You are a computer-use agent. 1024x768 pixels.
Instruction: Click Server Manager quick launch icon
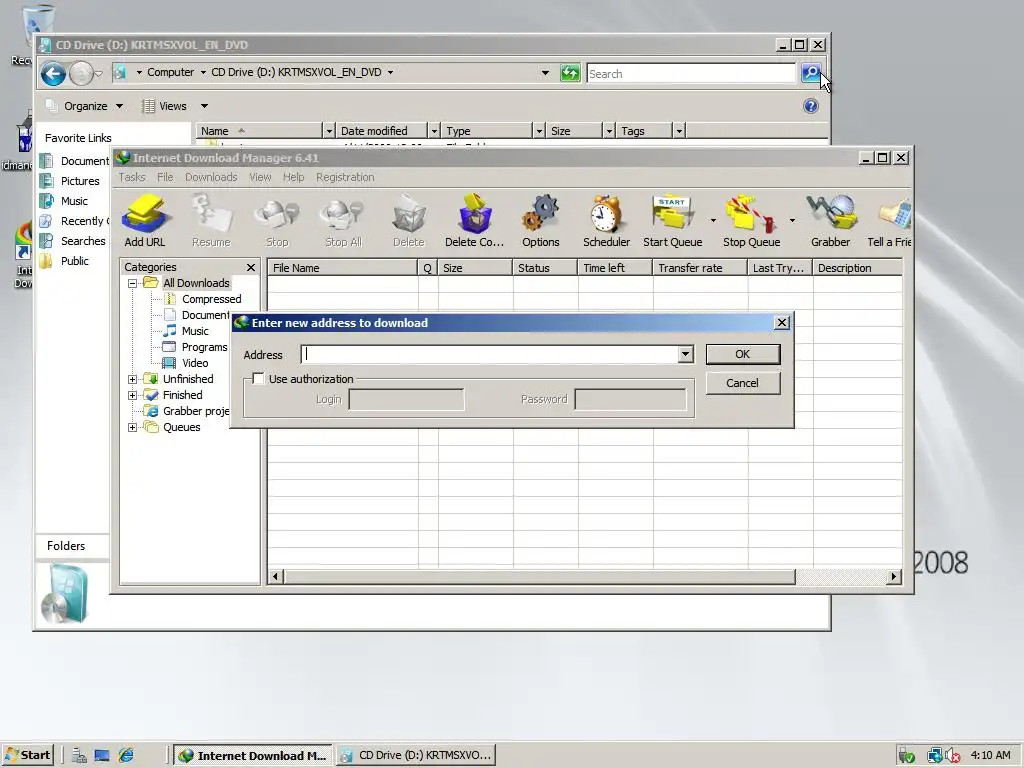[79, 756]
